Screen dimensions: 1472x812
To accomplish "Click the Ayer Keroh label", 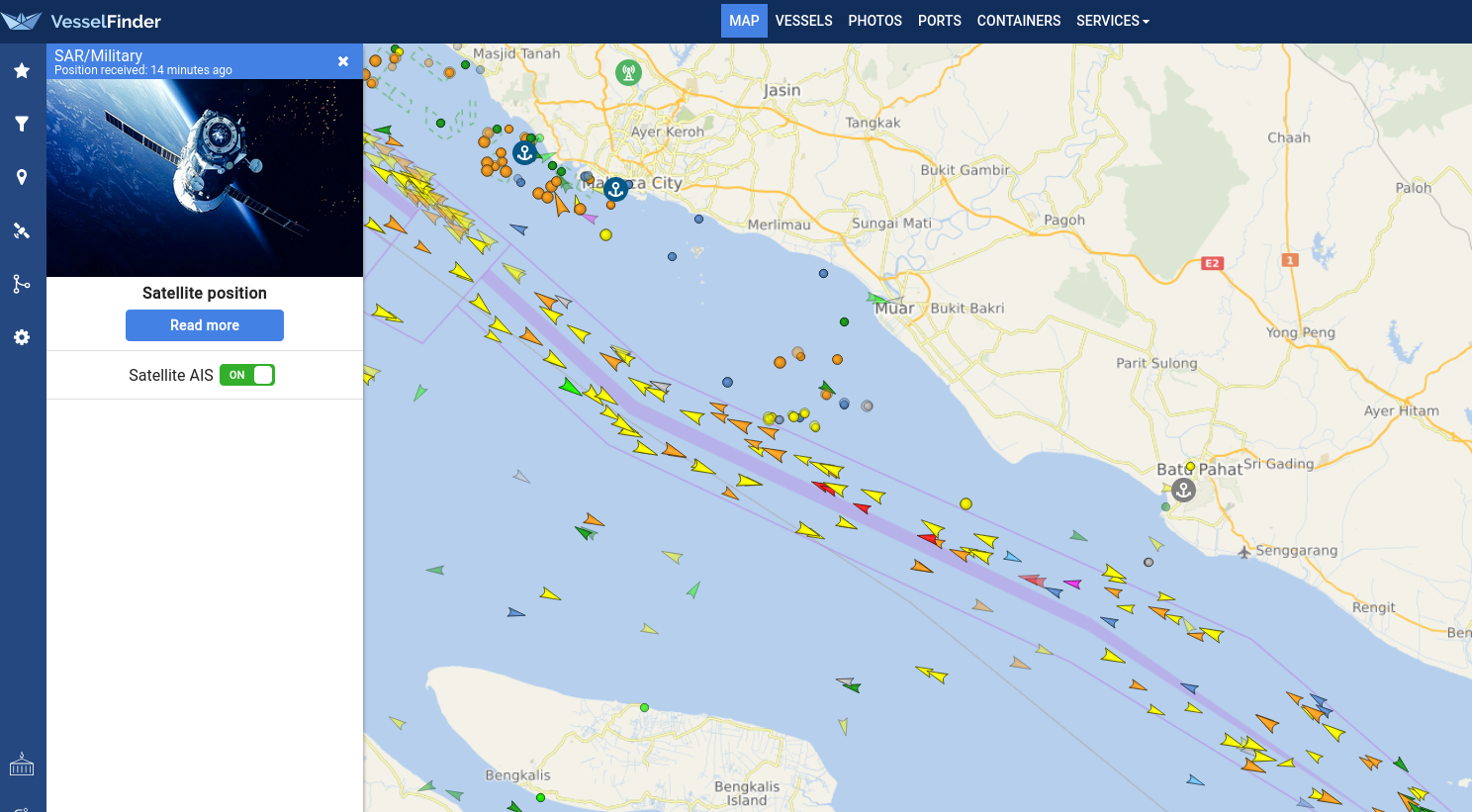I will click(x=668, y=132).
